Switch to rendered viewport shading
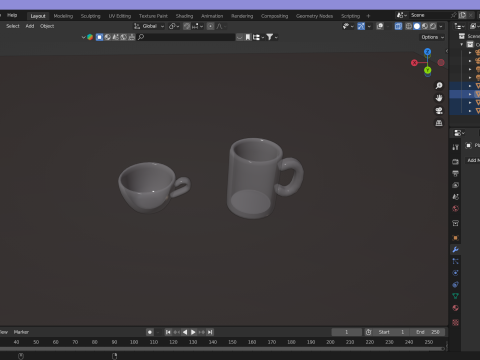 click(x=433, y=26)
